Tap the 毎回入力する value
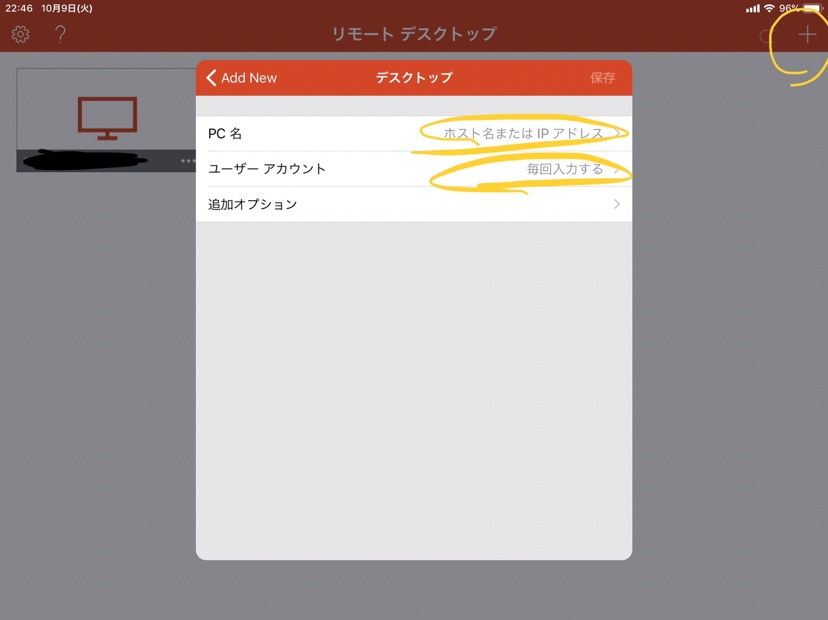This screenshot has width=828, height=620. tap(565, 169)
